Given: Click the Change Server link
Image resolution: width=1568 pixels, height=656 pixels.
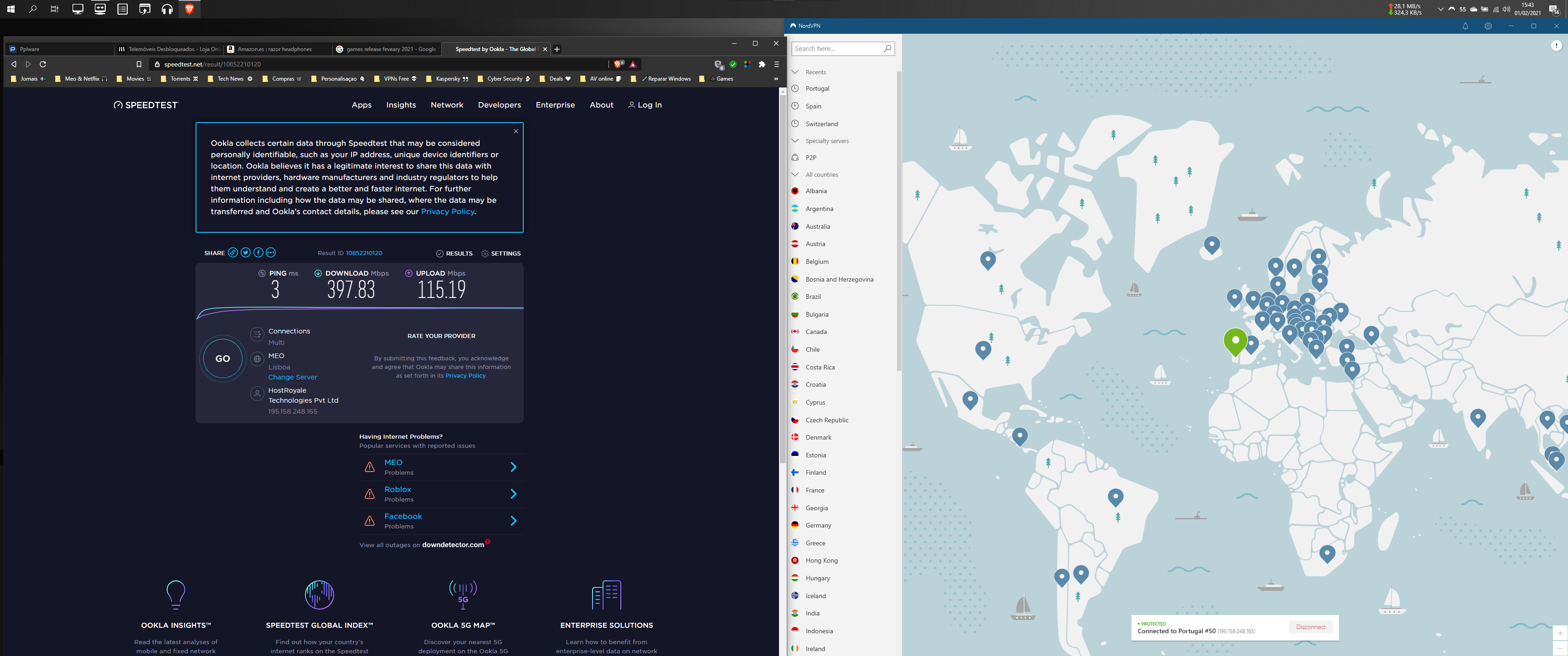Looking at the screenshot, I should (x=292, y=377).
